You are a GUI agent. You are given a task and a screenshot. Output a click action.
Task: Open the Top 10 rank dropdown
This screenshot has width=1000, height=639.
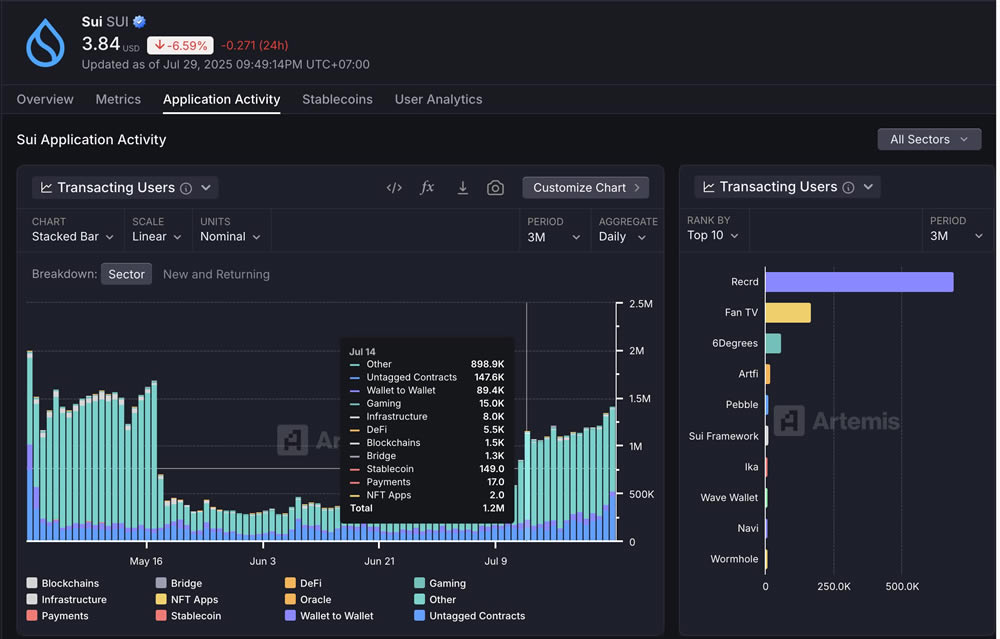[712, 236]
